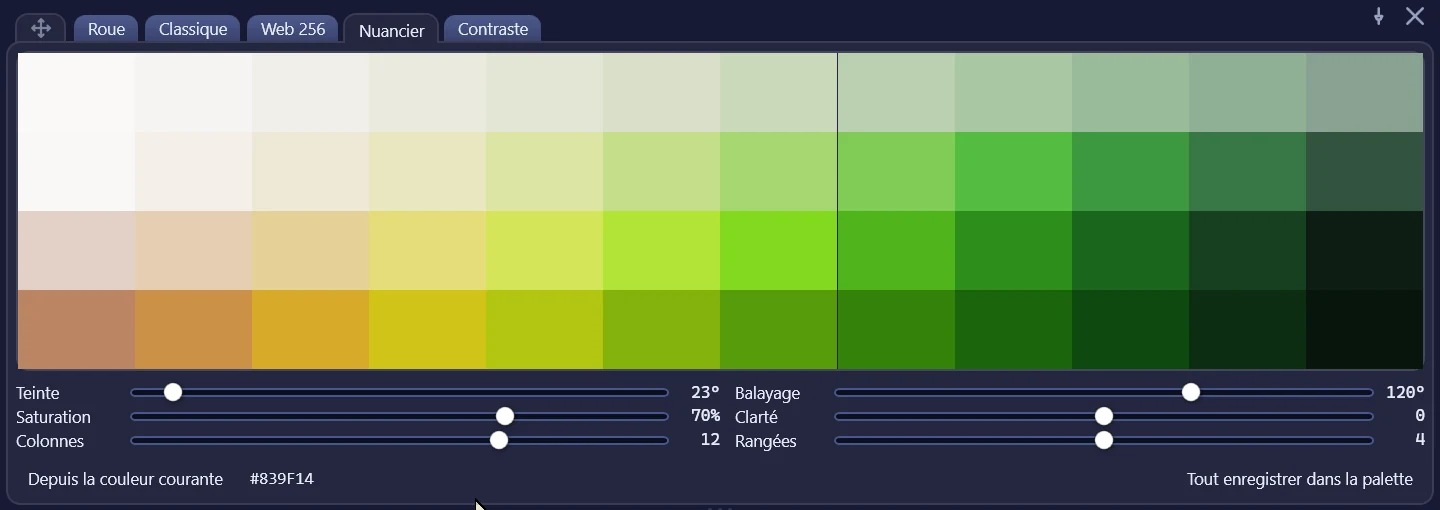Go to the Contraste tab
This screenshot has height=510, width=1440.
[x=493, y=29]
